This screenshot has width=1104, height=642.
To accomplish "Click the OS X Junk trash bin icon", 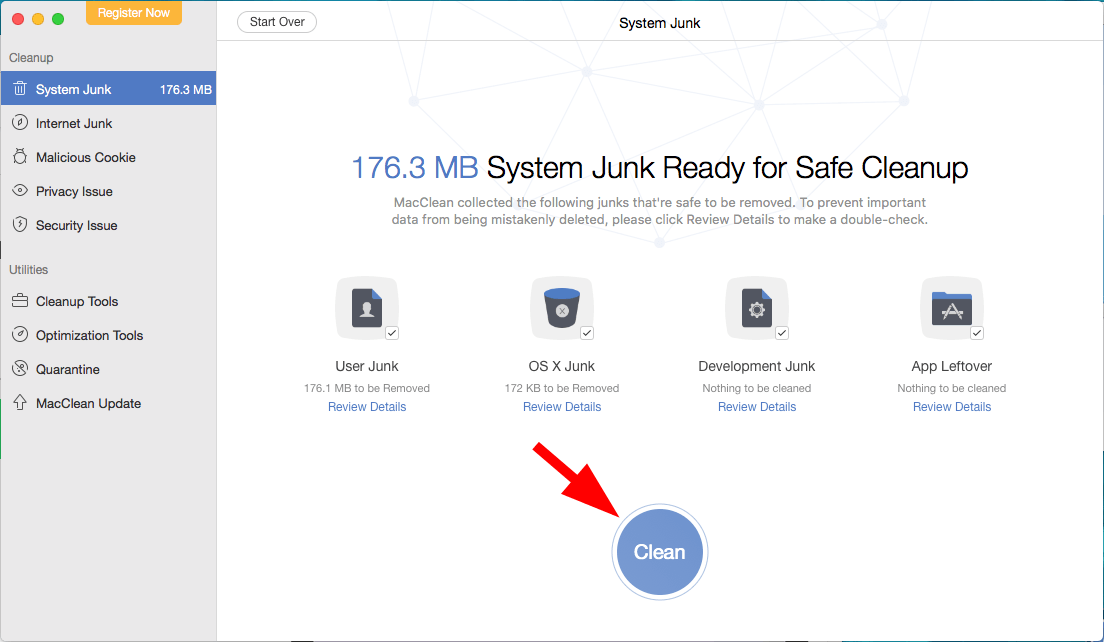I will point(562,308).
